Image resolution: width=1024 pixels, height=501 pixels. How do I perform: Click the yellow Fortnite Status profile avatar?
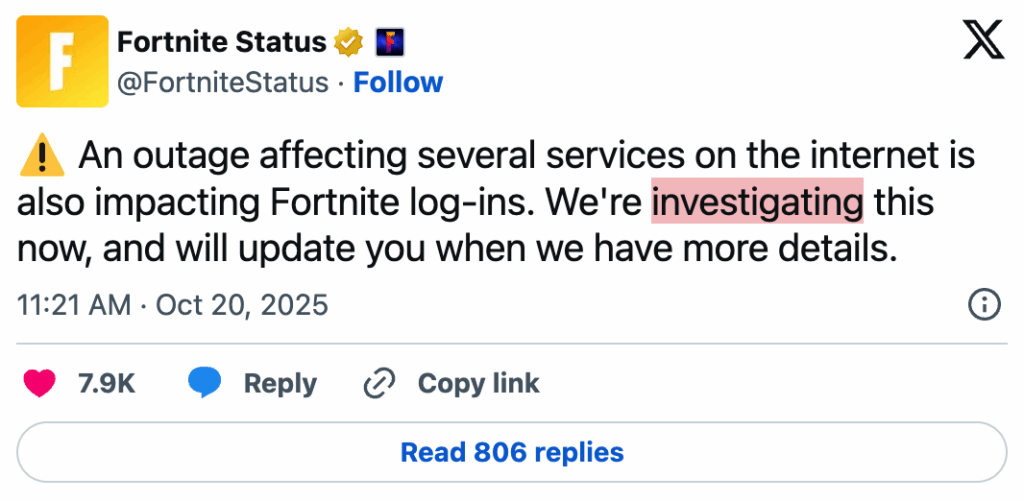(x=63, y=61)
